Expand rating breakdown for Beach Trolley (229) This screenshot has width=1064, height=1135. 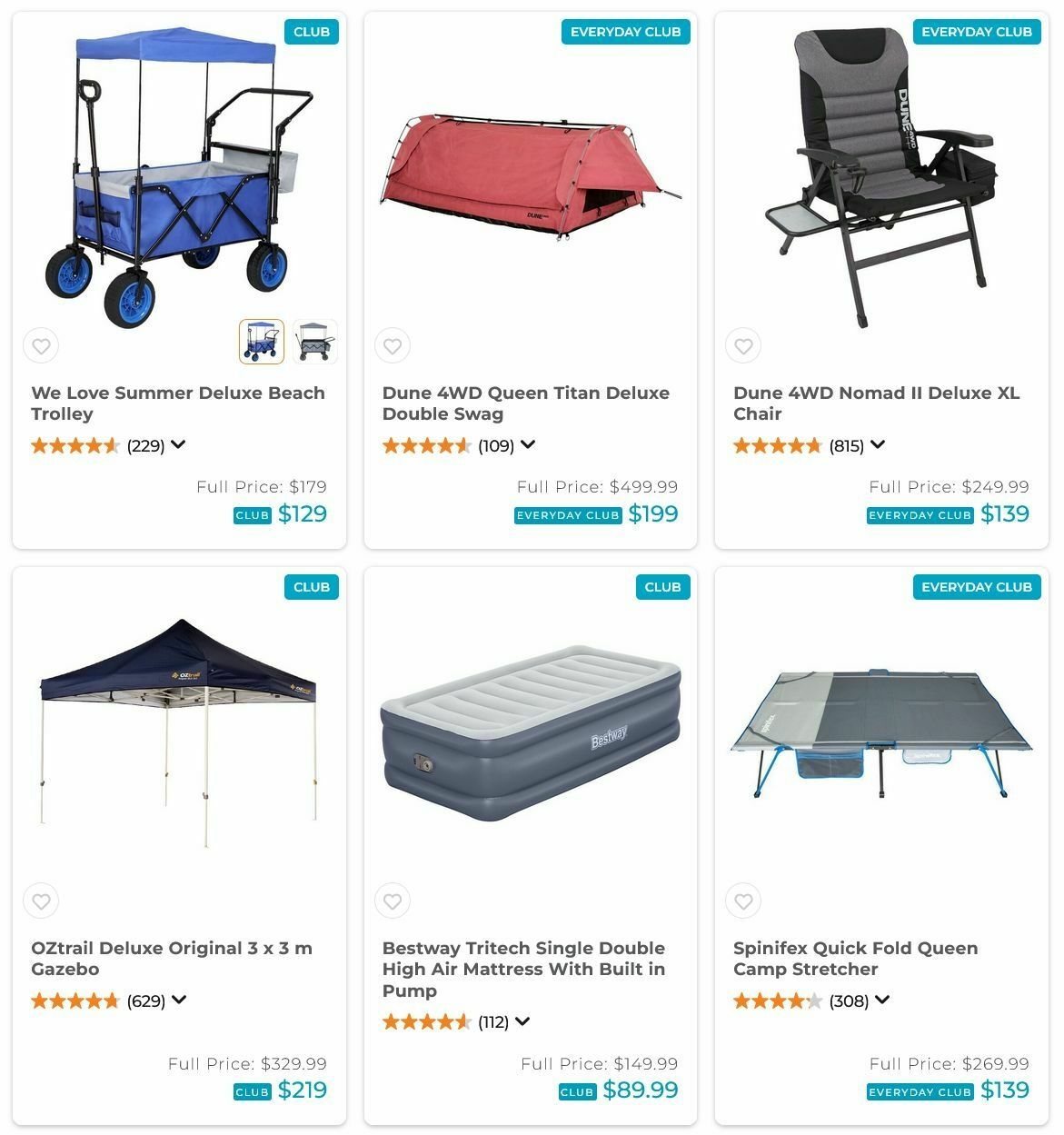point(178,444)
